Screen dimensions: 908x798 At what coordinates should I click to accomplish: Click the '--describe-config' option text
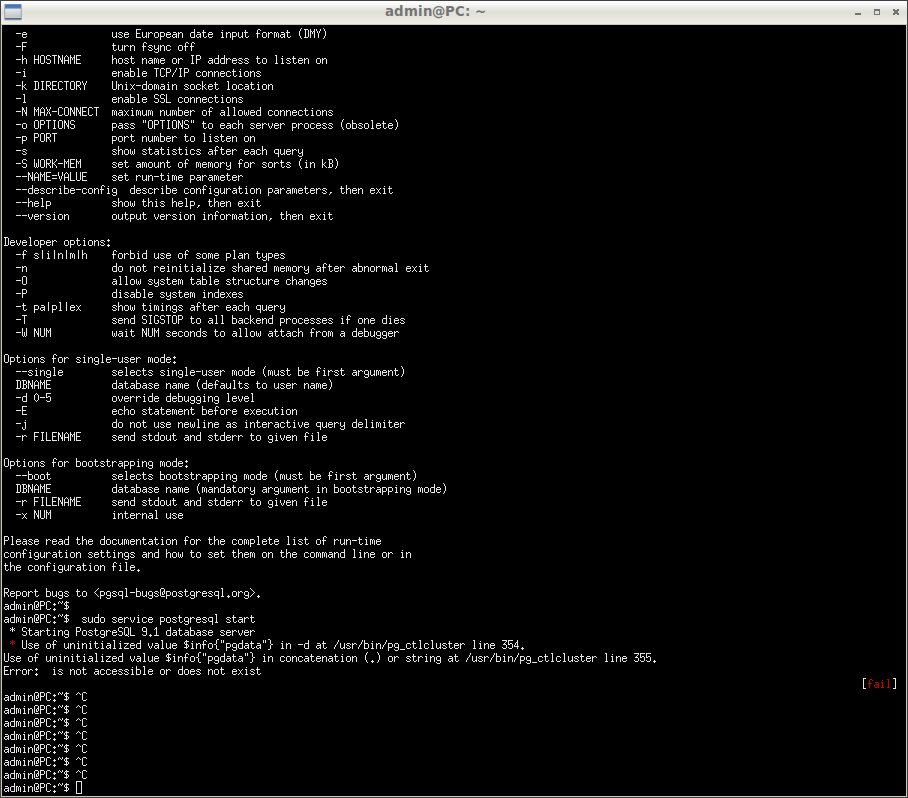(x=66, y=190)
